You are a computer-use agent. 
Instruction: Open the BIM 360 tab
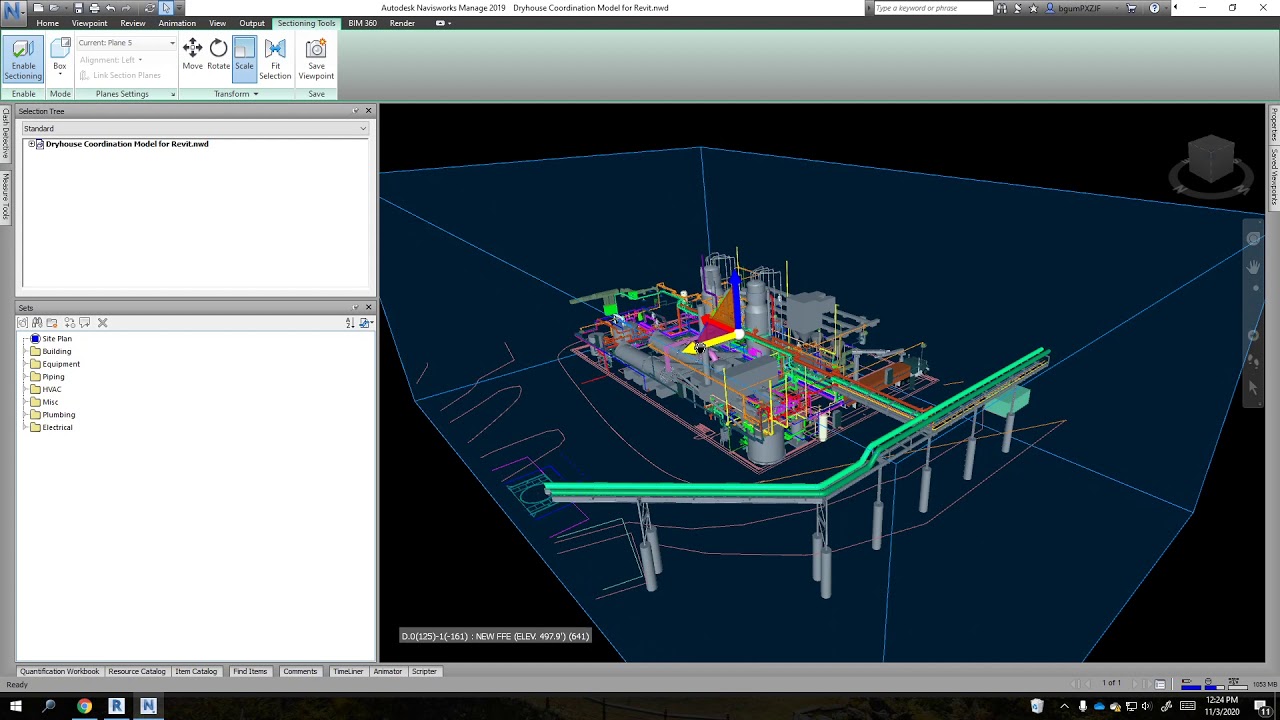[x=362, y=23]
